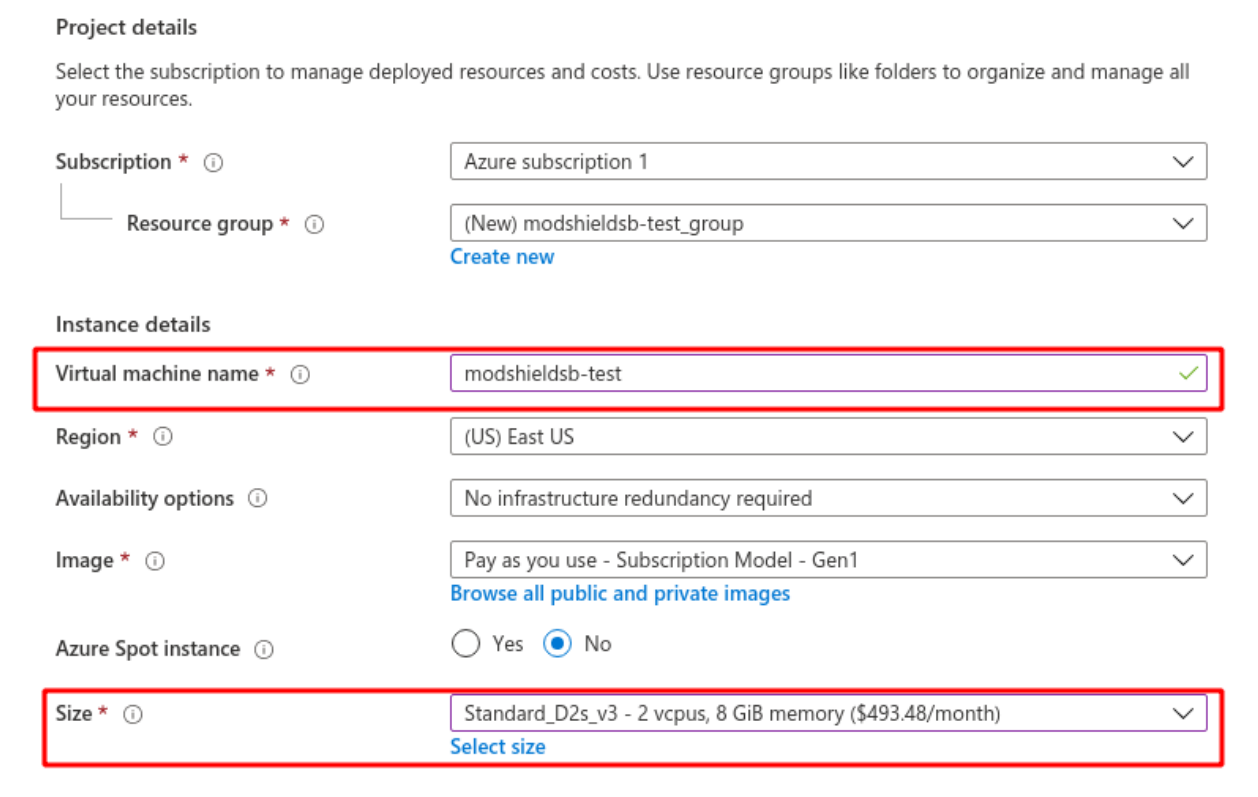Expand the Availability options dropdown
Screen dimensions: 1258x797
[x=828, y=498]
